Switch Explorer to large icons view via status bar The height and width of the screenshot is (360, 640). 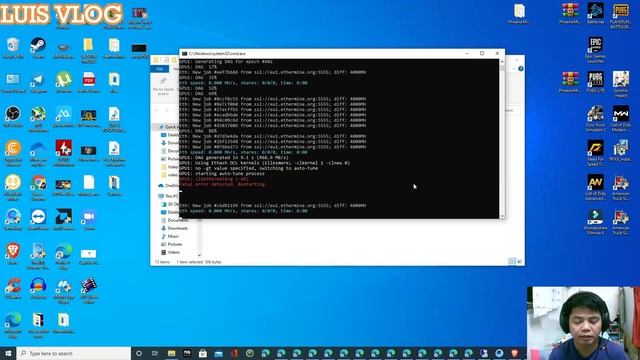click(519, 261)
